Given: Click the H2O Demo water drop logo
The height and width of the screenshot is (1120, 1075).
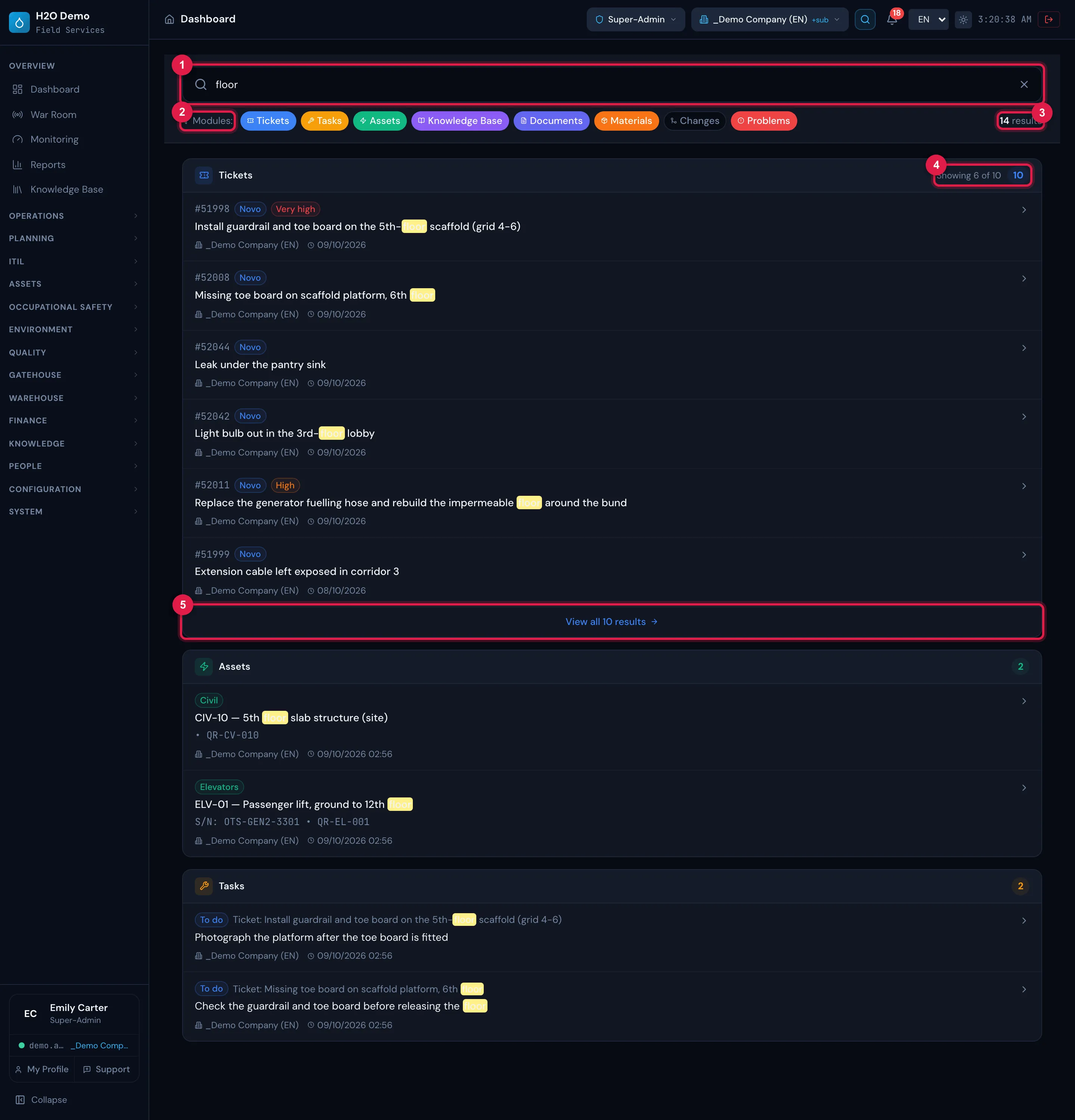Looking at the screenshot, I should (x=19, y=22).
